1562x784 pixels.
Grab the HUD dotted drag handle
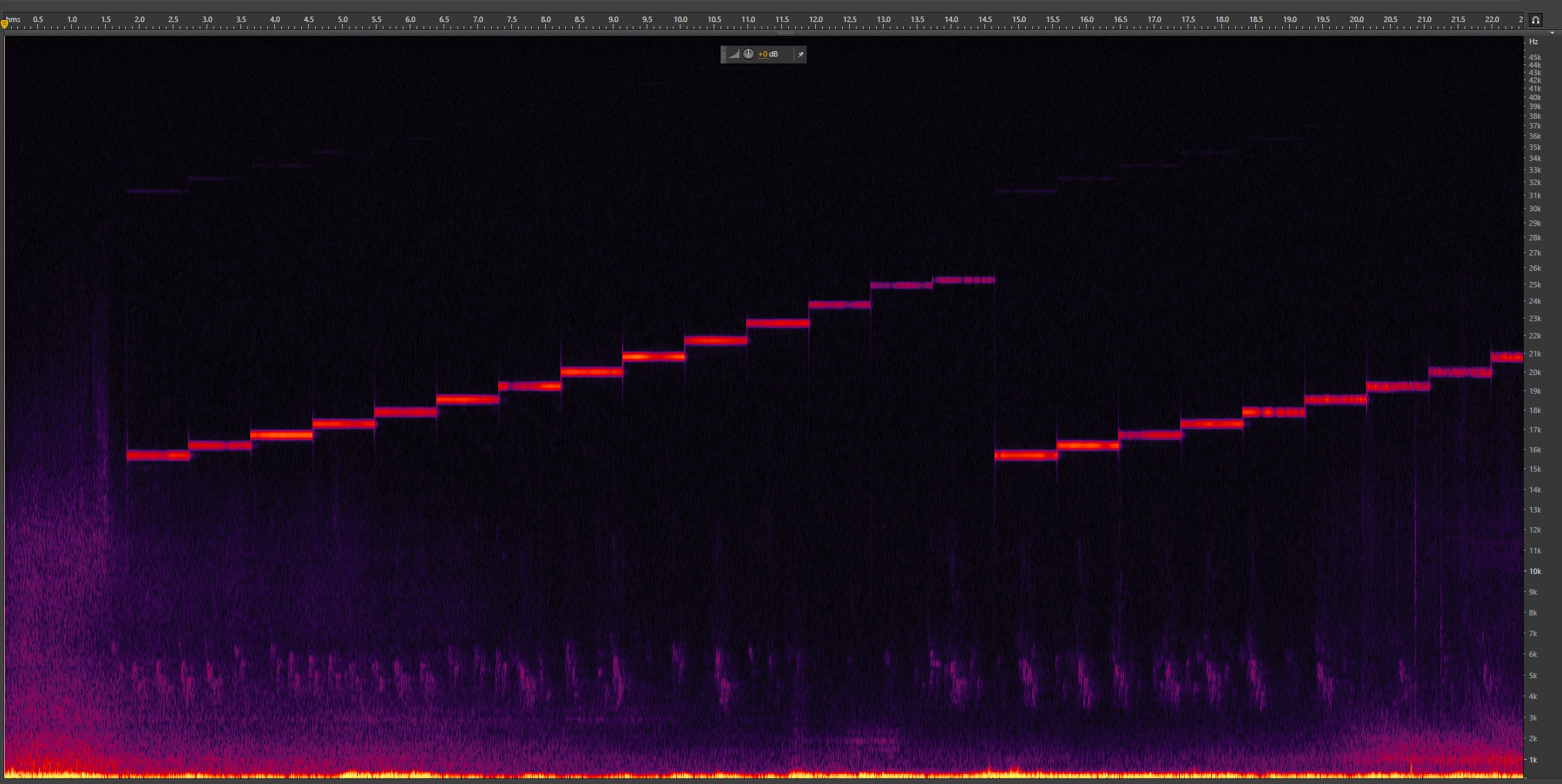click(724, 55)
